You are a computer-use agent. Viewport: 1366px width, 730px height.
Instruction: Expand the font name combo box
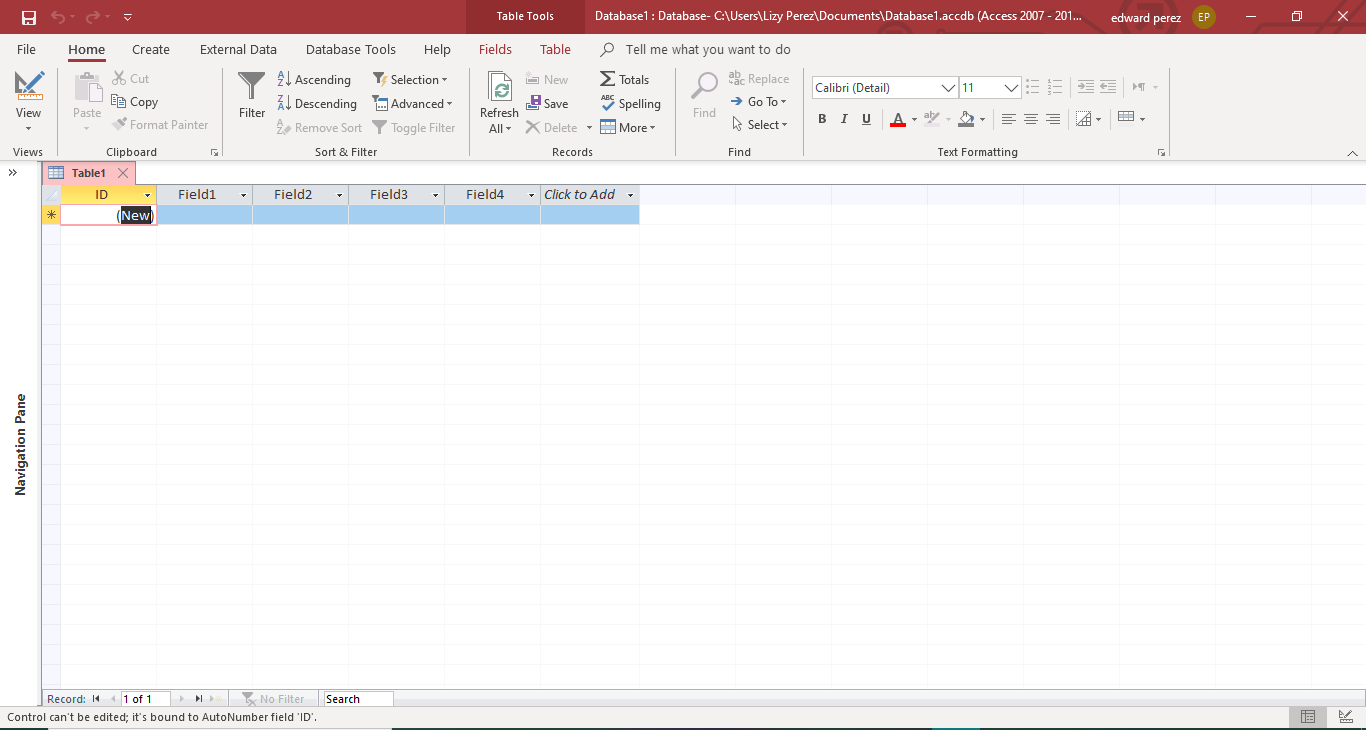949,88
